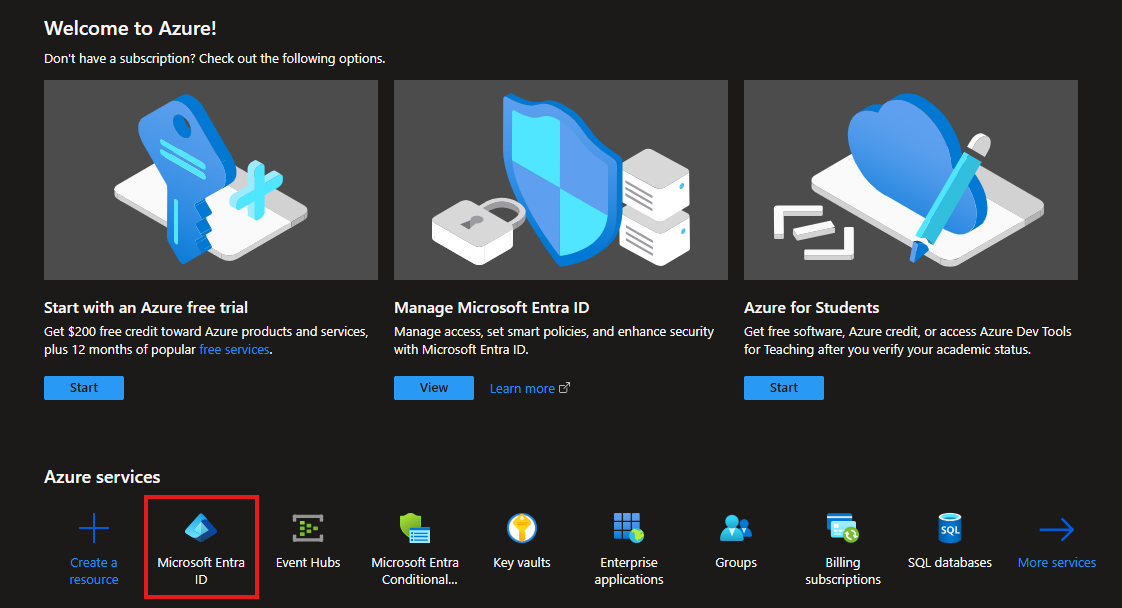
Task: Click the More services link text
Action: pos(1057,563)
